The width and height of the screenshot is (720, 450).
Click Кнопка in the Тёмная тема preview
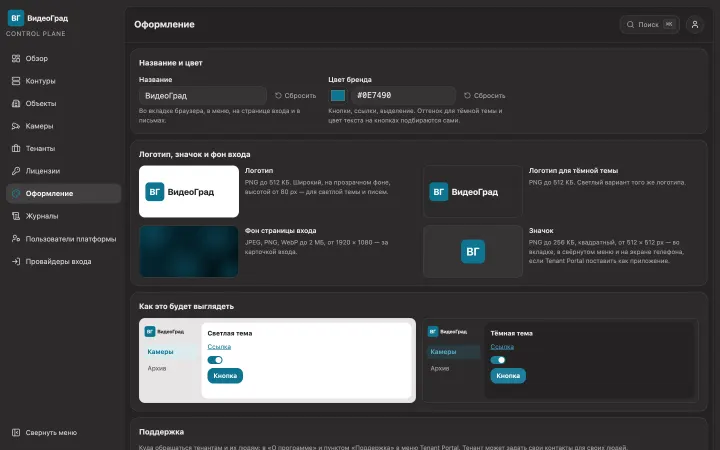coord(508,376)
